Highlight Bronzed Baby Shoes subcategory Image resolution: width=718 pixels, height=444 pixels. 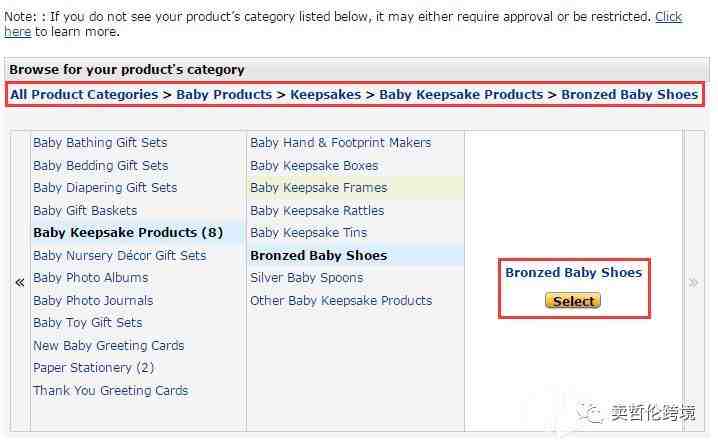point(318,256)
